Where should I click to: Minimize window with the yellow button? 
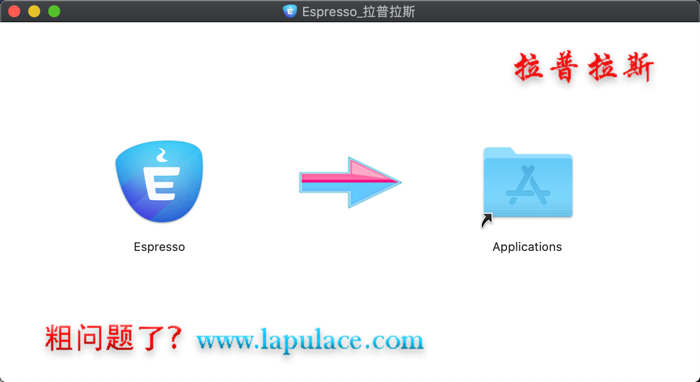(34, 11)
